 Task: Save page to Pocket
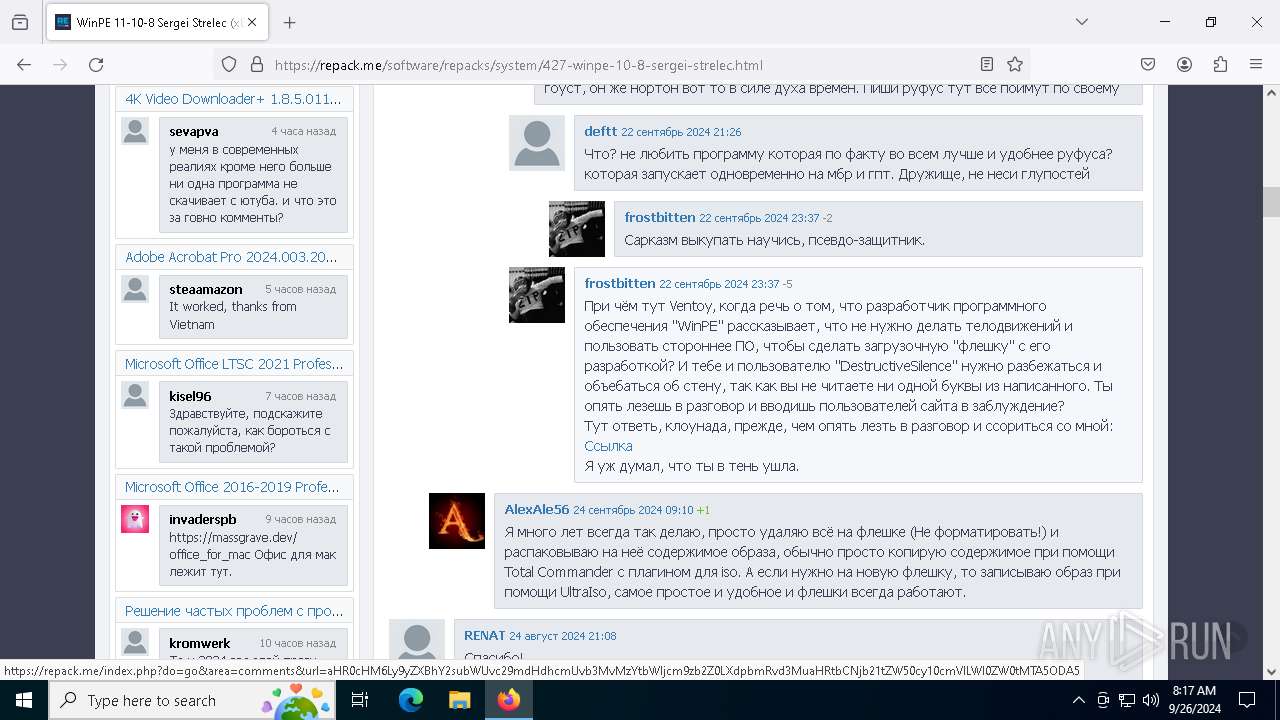coord(1148,64)
